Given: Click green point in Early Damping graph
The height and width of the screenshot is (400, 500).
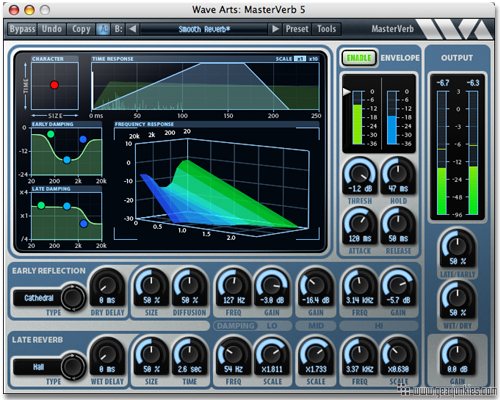Looking at the screenshot, I should (51, 134).
